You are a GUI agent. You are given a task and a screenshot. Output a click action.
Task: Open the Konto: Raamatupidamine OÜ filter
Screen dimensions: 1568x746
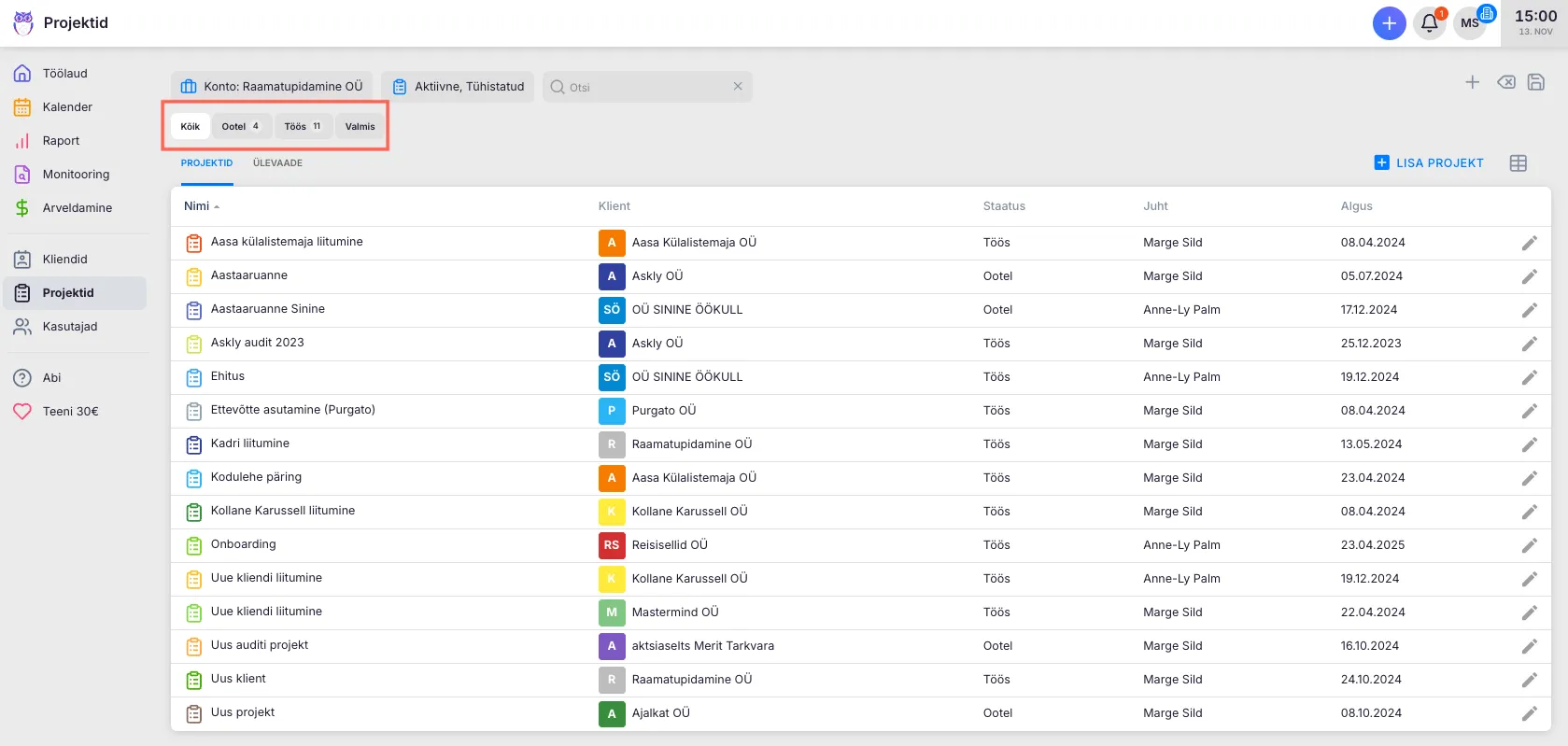[x=272, y=87]
